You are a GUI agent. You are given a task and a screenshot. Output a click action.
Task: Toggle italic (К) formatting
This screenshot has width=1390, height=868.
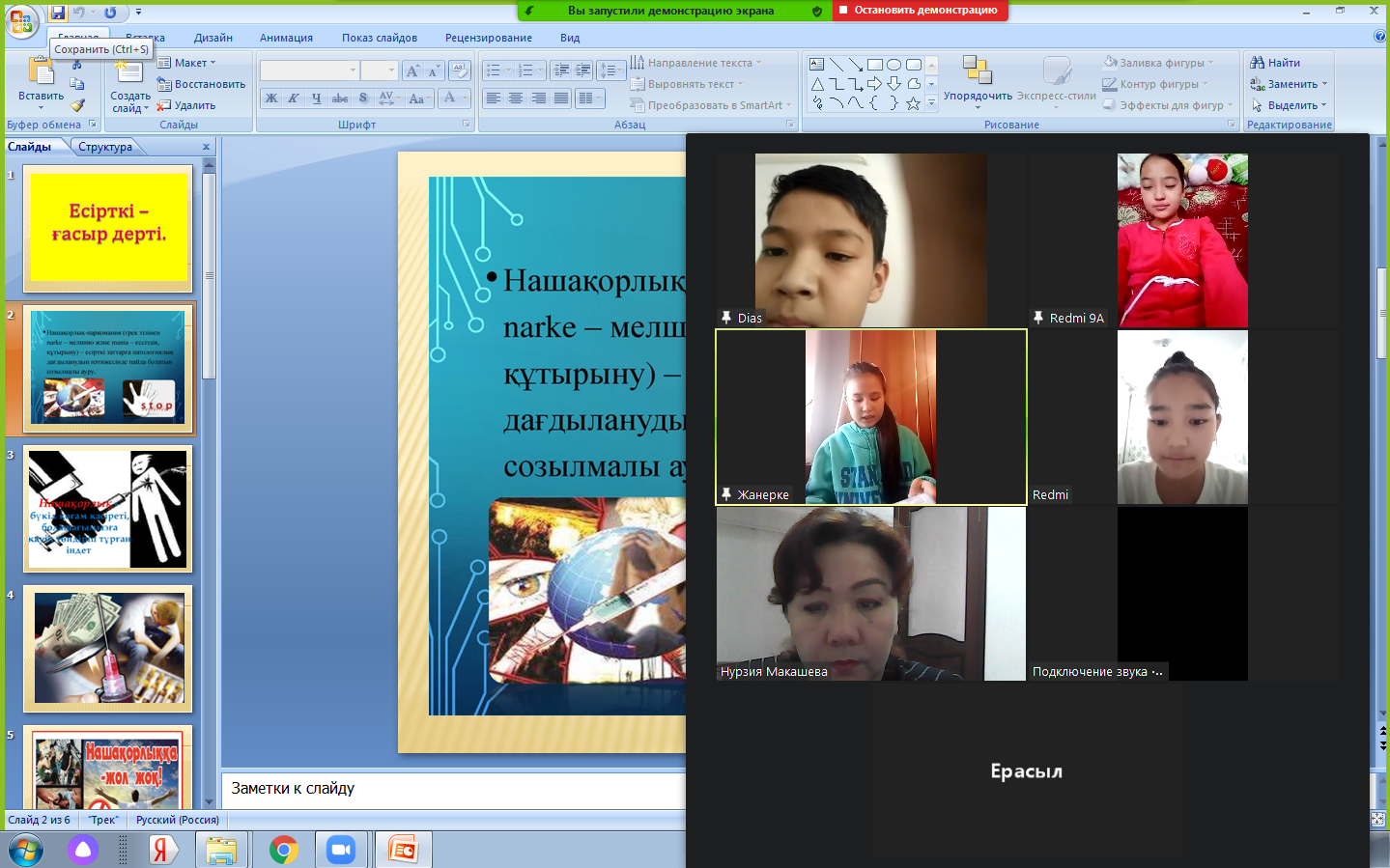coord(294,98)
